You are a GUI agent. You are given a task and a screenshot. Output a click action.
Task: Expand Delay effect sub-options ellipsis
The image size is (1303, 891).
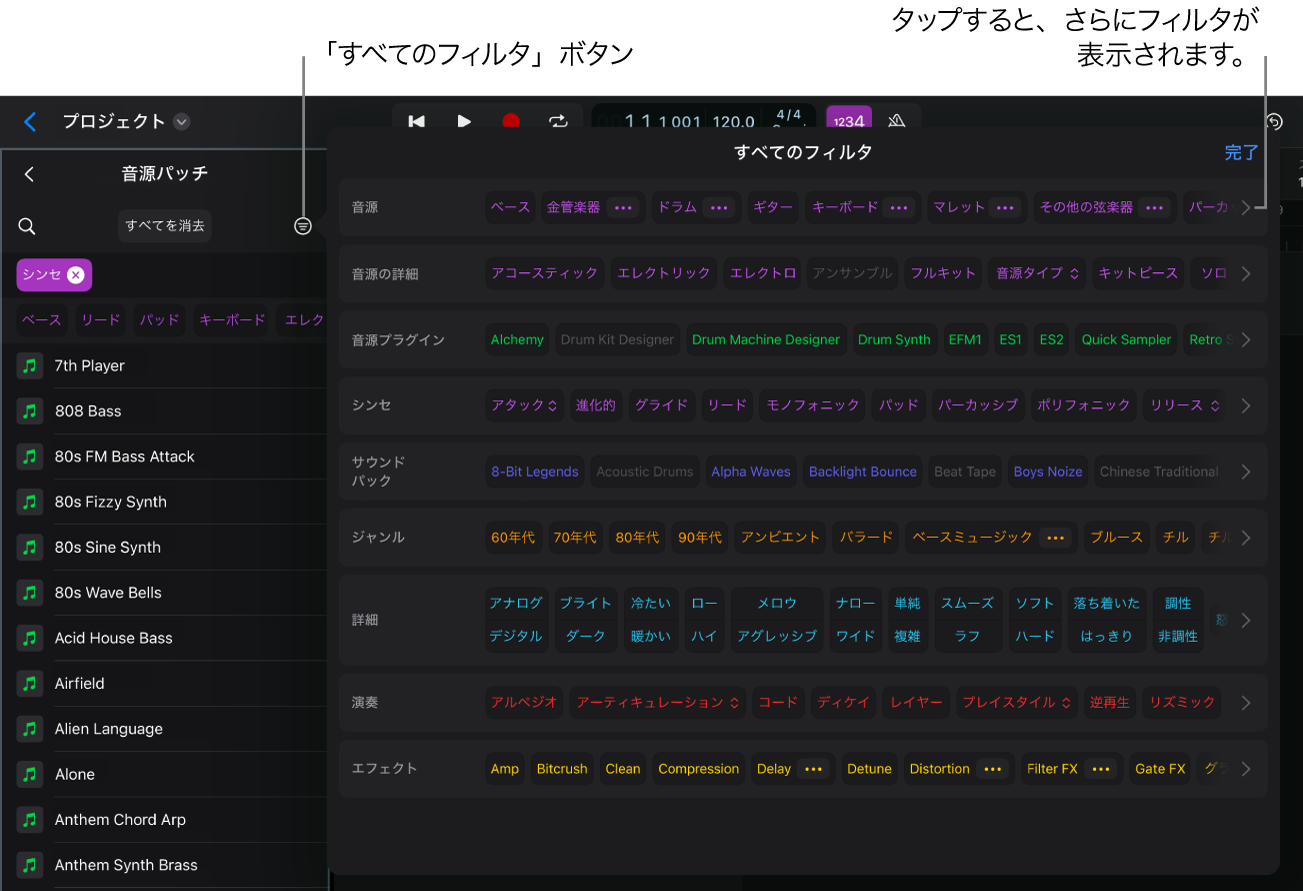[x=814, y=769]
